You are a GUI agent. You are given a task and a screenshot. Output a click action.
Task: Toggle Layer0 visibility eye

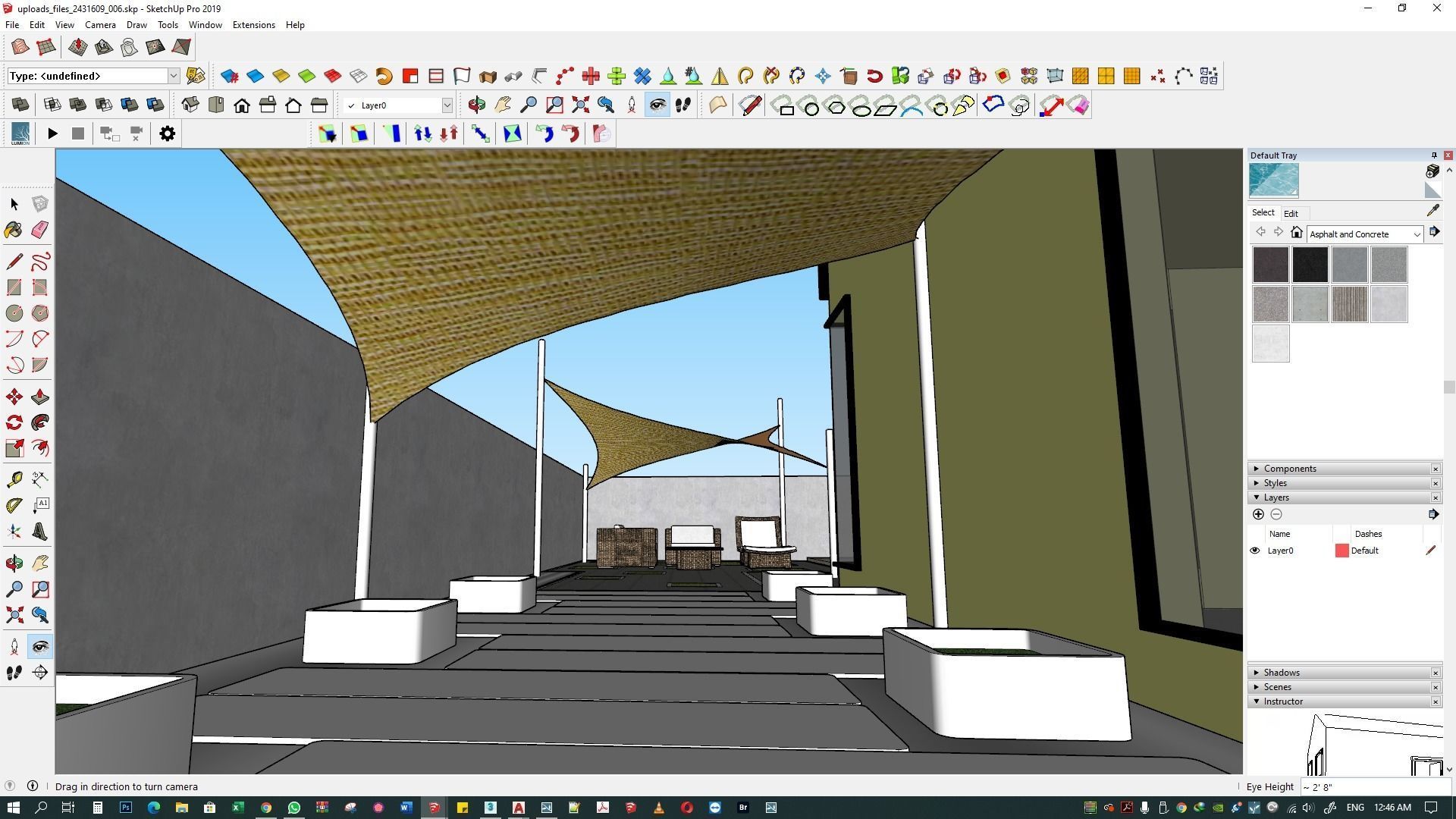click(1255, 551)
